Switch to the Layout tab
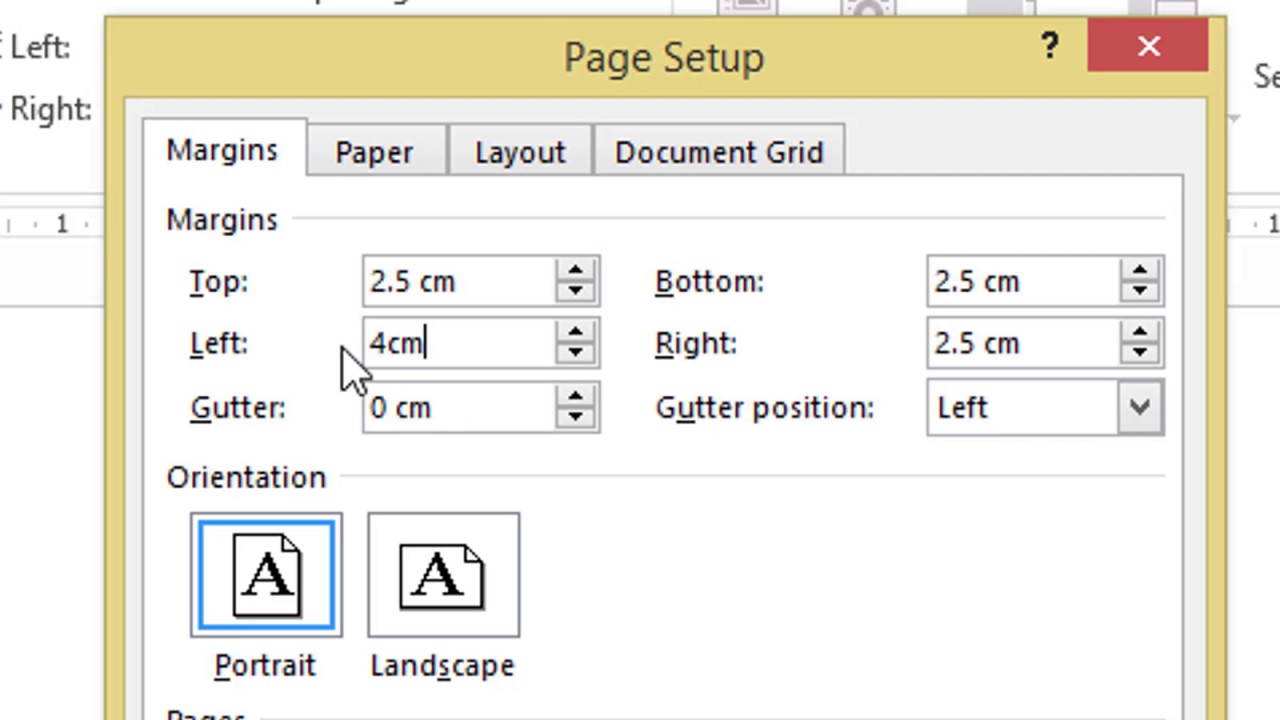The width and height of the screenshot is (1280, 720). coord(520,152)
